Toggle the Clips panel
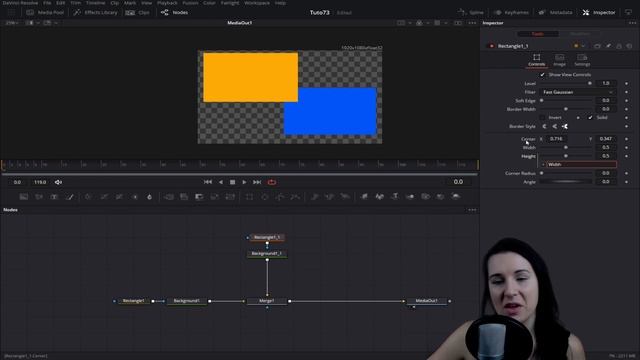Screen dimensions: 640x360 tap(138, 13)
